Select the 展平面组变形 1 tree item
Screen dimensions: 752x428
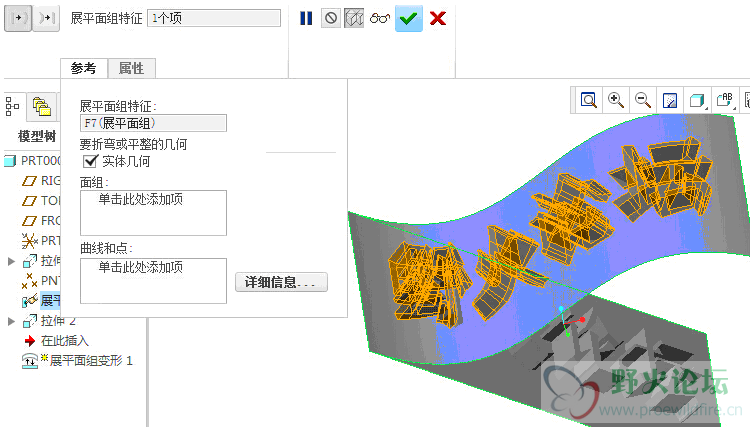click(x=77, y=360)
